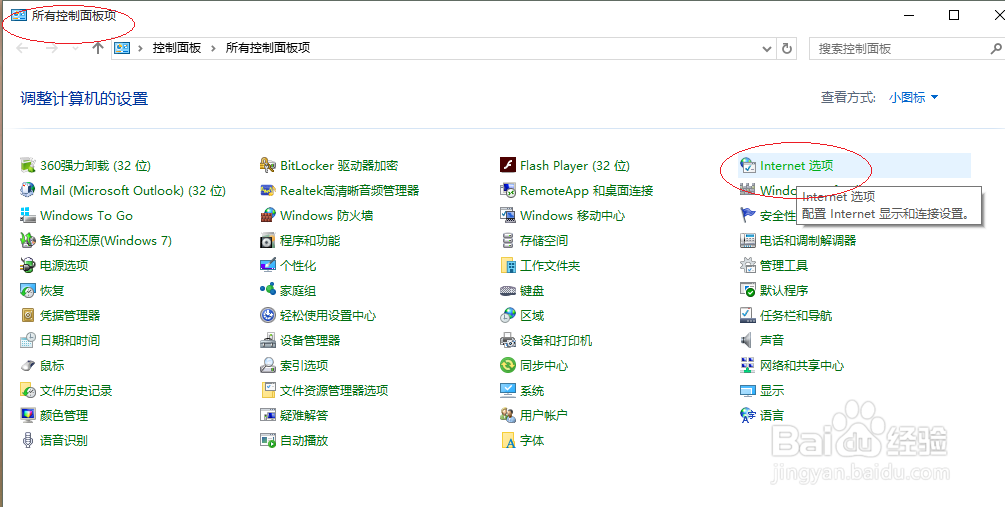Open the 电源选项 icon
The width and height of the screenshot is (1005, 507).
click(28, 265)
